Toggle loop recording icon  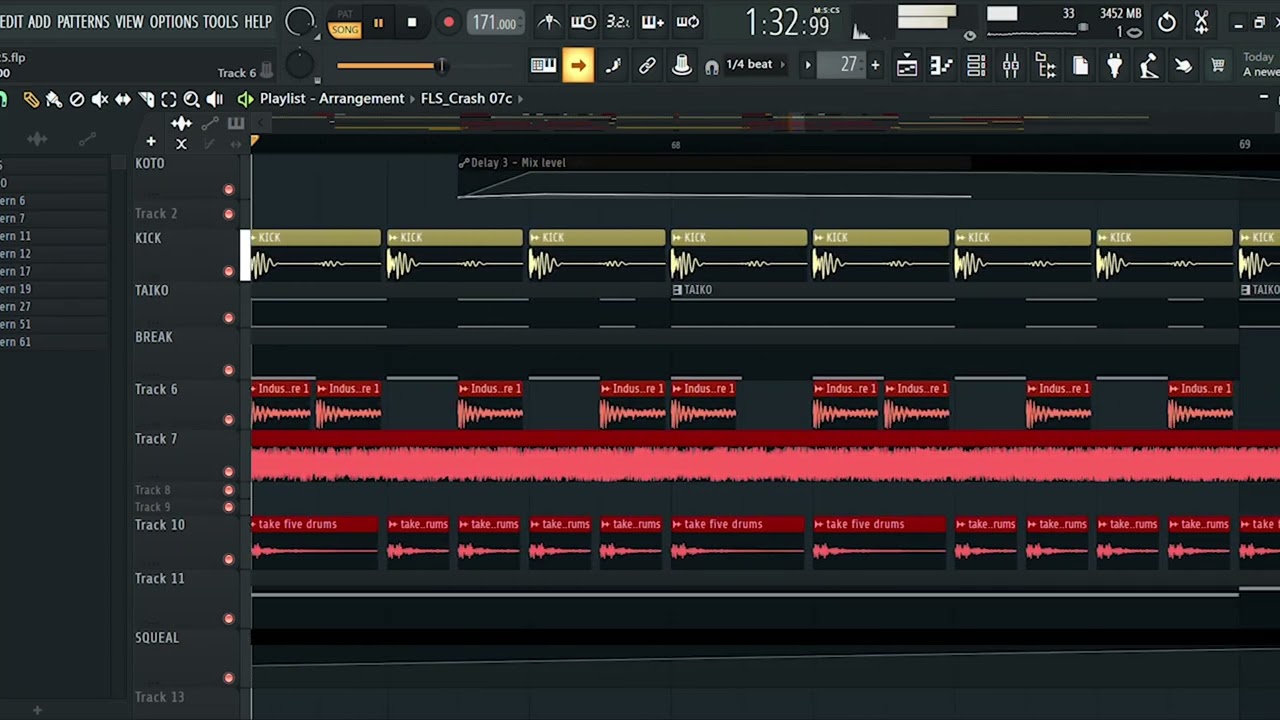[x=687, y=21]
